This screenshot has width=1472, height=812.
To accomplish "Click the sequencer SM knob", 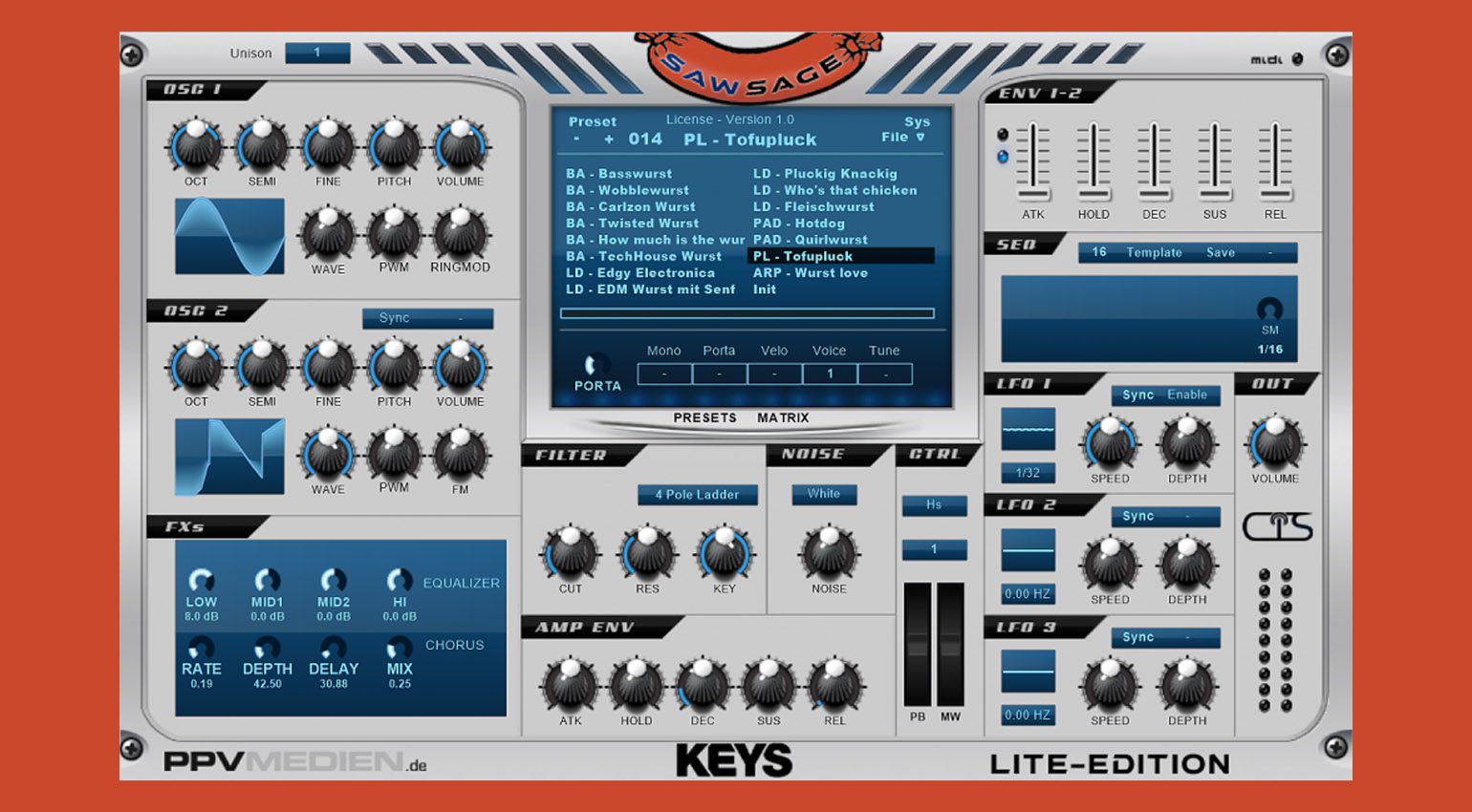I will [1269, 310].
